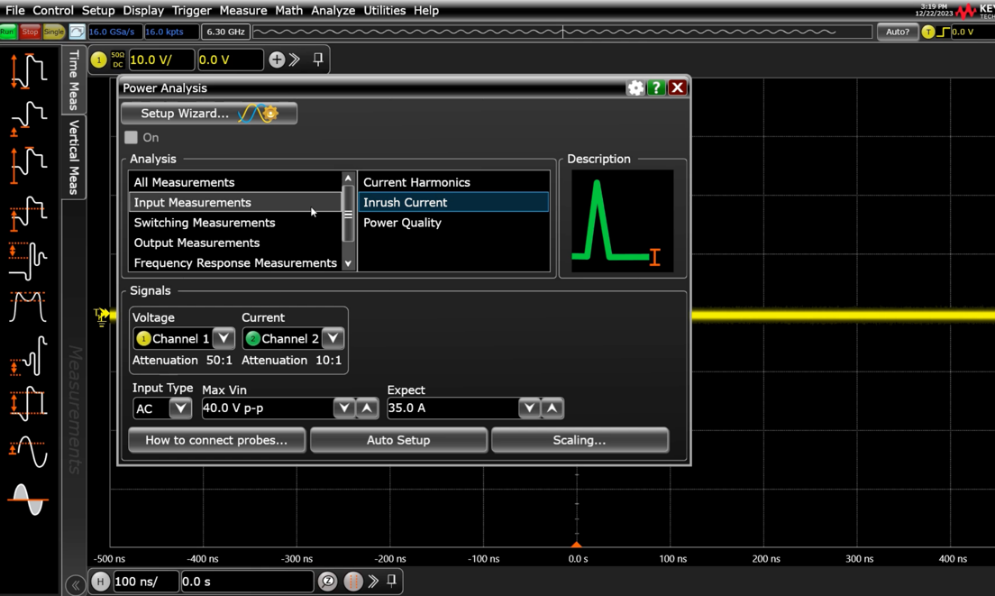Viewport: 995px width, 596px height.
Task: Switch to the Vertical Meas tab
Action: pyautogui.click(x=74, y=157)
